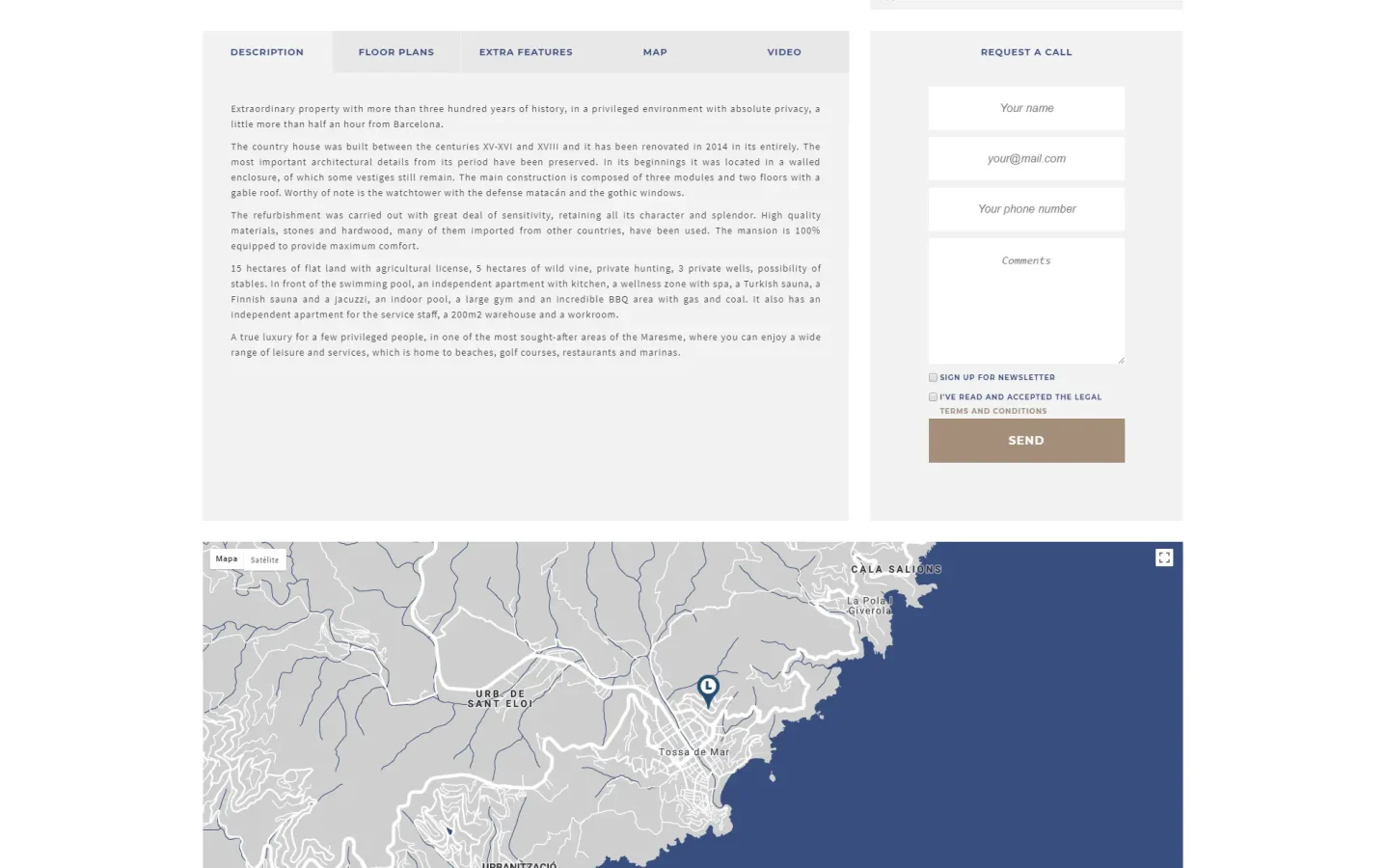Go to the Map tab
This screenshot has height=868, width=1386.
coord(655,52)
